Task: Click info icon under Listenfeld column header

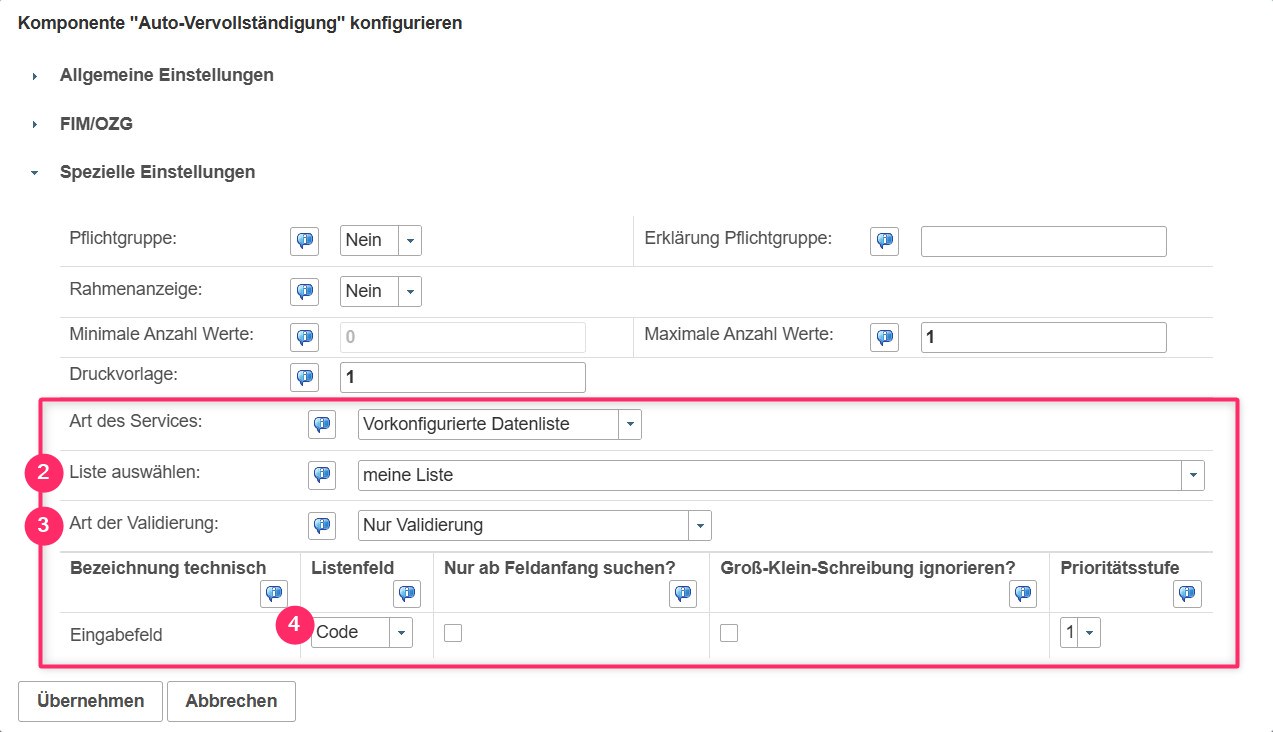Action: tap(406, 594)
